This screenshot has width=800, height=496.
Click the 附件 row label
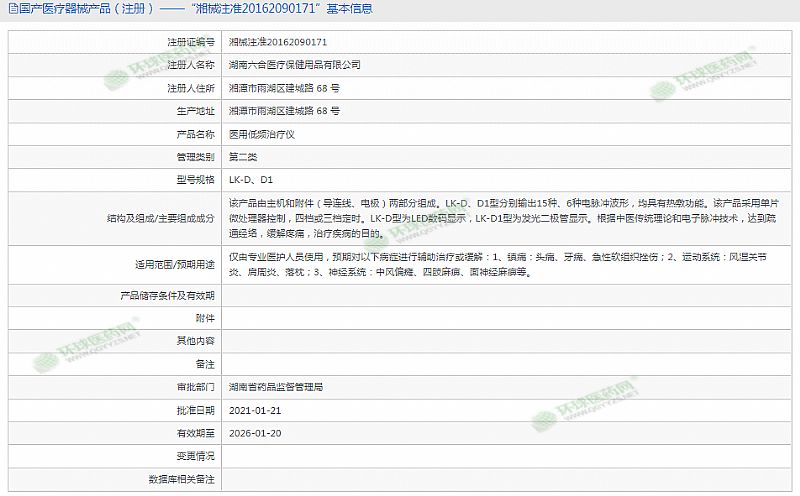[x=205, y=318]
